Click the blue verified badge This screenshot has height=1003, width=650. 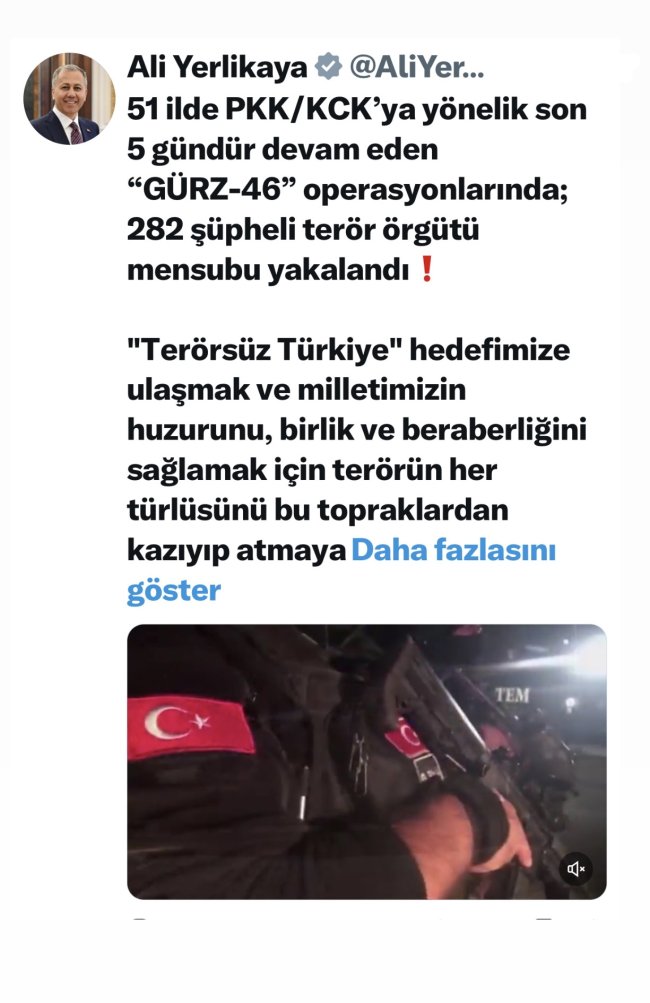click(329, 67)
